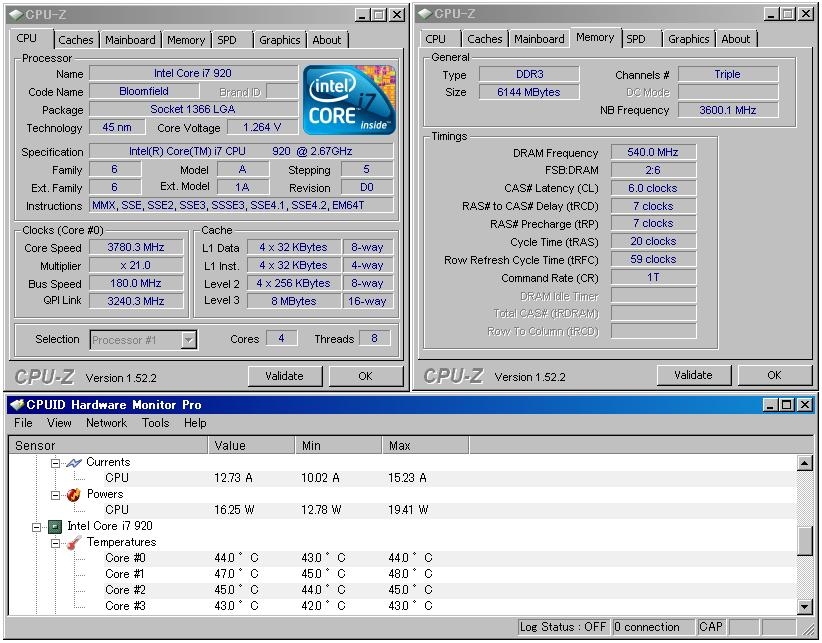Click the Temperatures thermometer icon
Image resolution: width=822 pixels, height=643 pixels.
pos(73,542)
